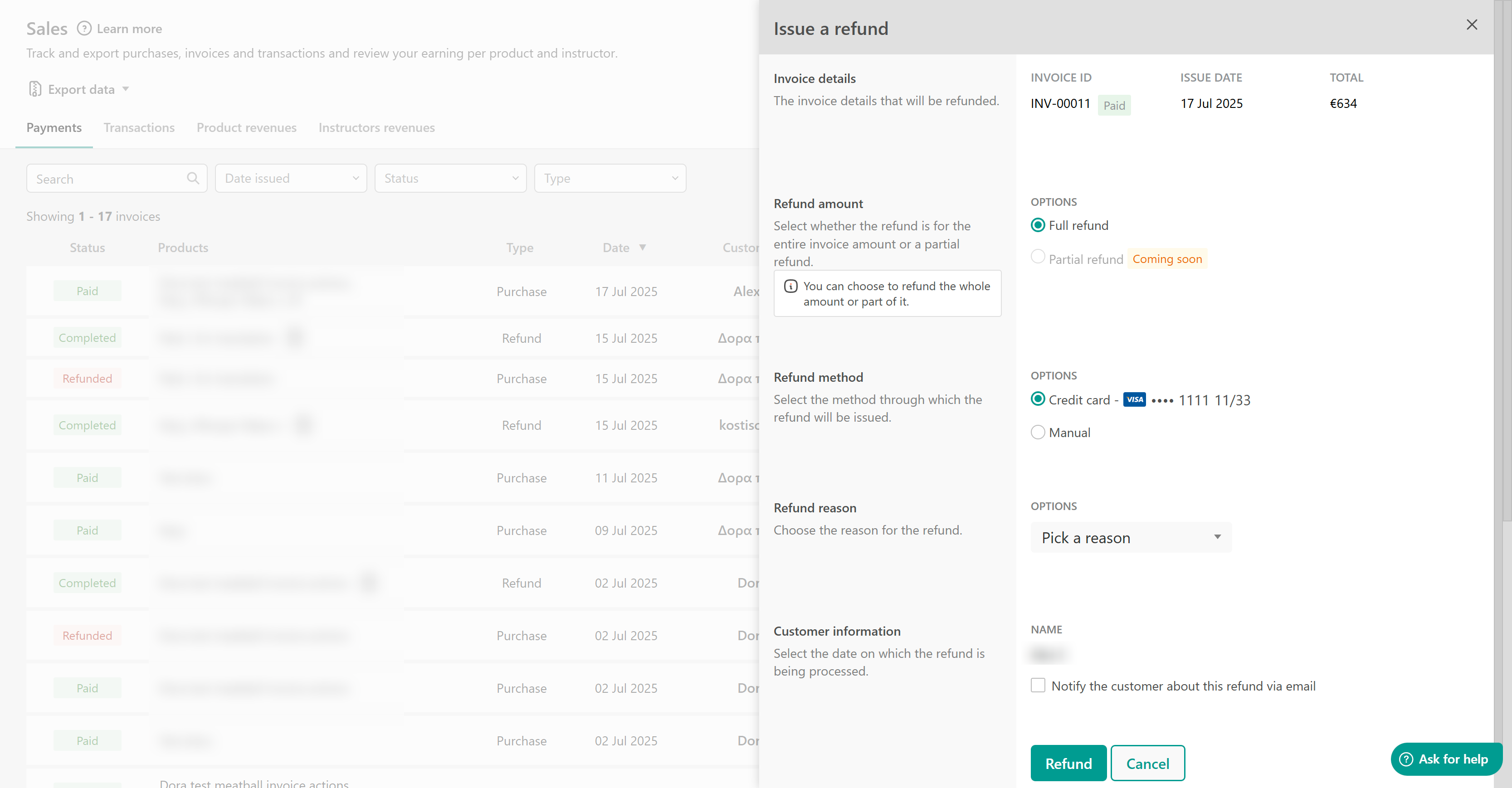Screen dimensions: 1512x788
Task: Click the Date column sort arrow
Action: point(642,248)
